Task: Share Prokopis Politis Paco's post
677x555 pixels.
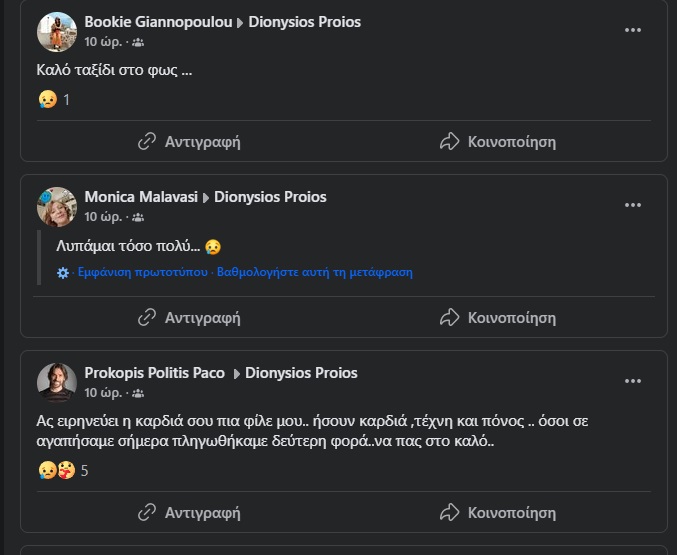Action: (x=497, y=512)
